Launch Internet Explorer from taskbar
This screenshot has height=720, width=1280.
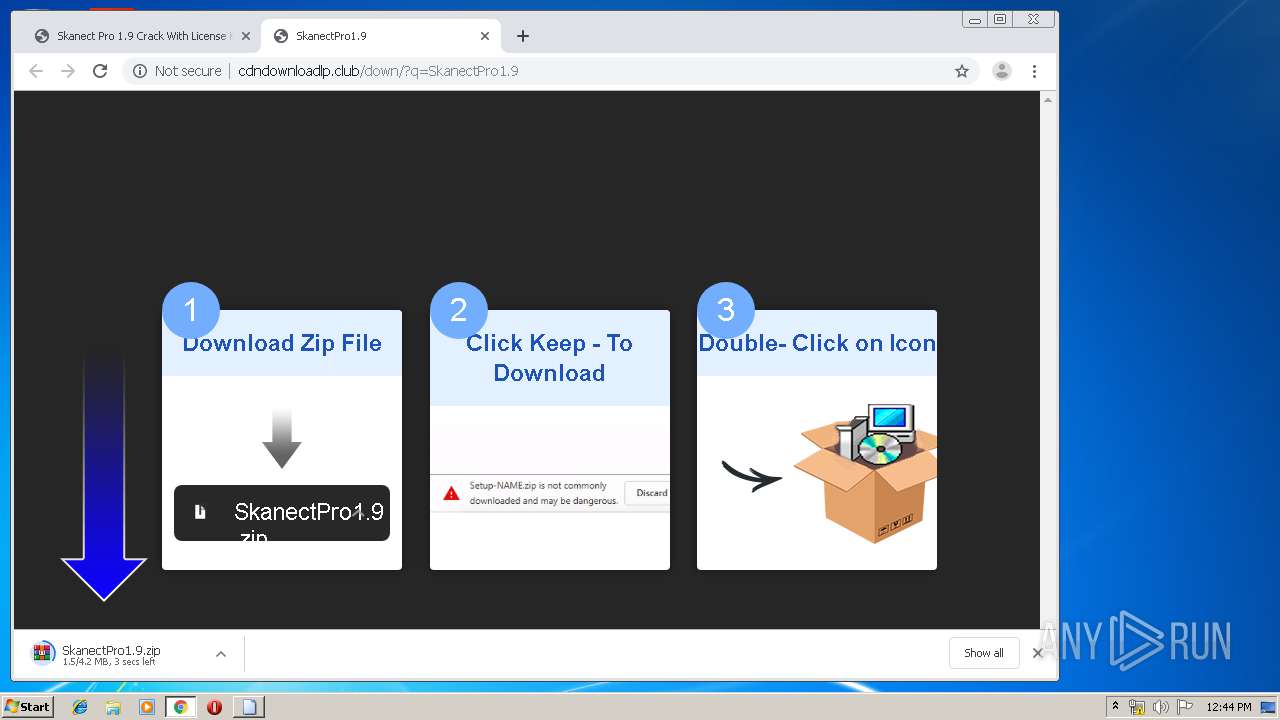coord(80,707)
